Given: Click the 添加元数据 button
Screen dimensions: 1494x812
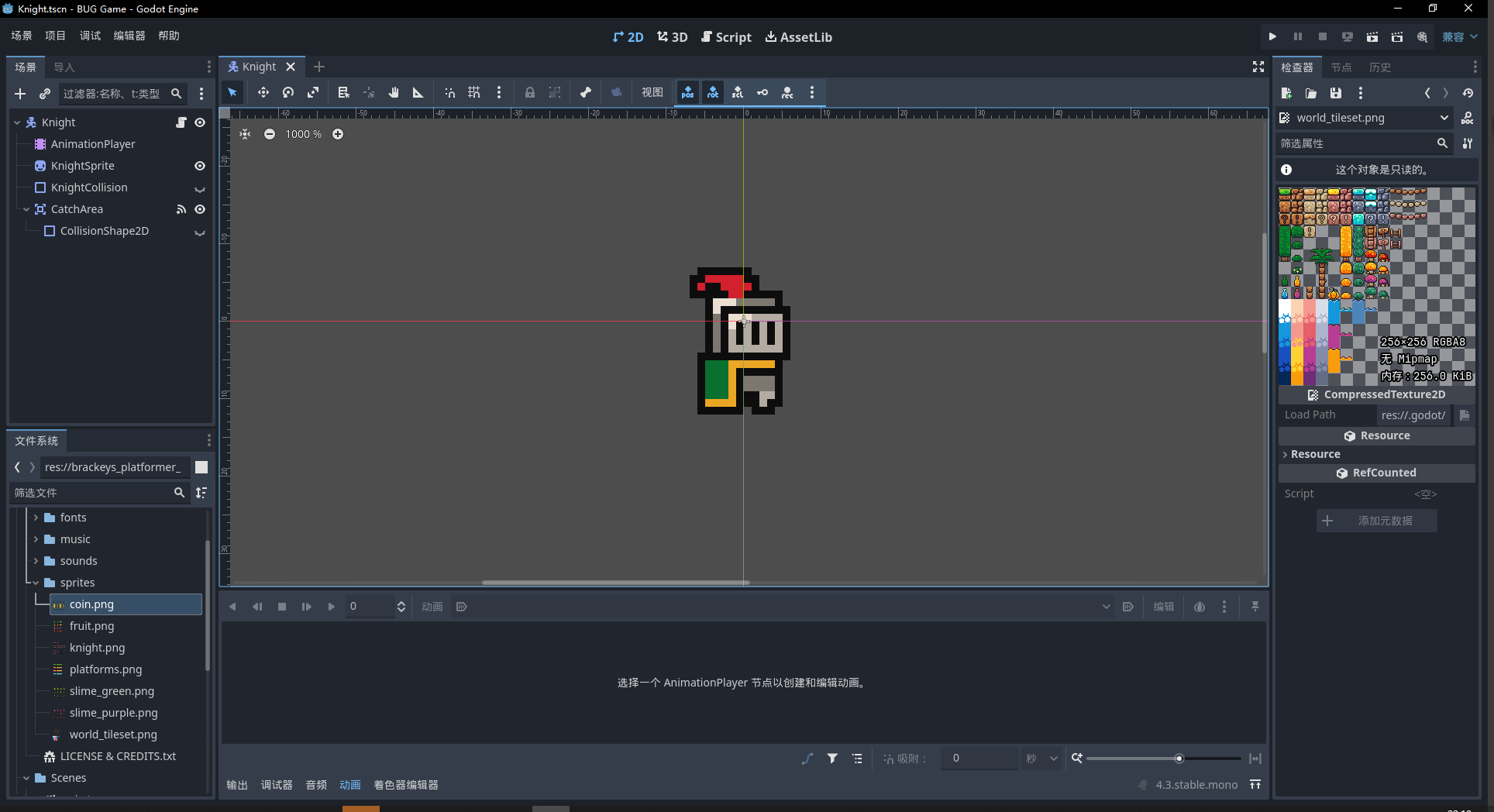Looking at the screenshot, I should pos(1376,521).
